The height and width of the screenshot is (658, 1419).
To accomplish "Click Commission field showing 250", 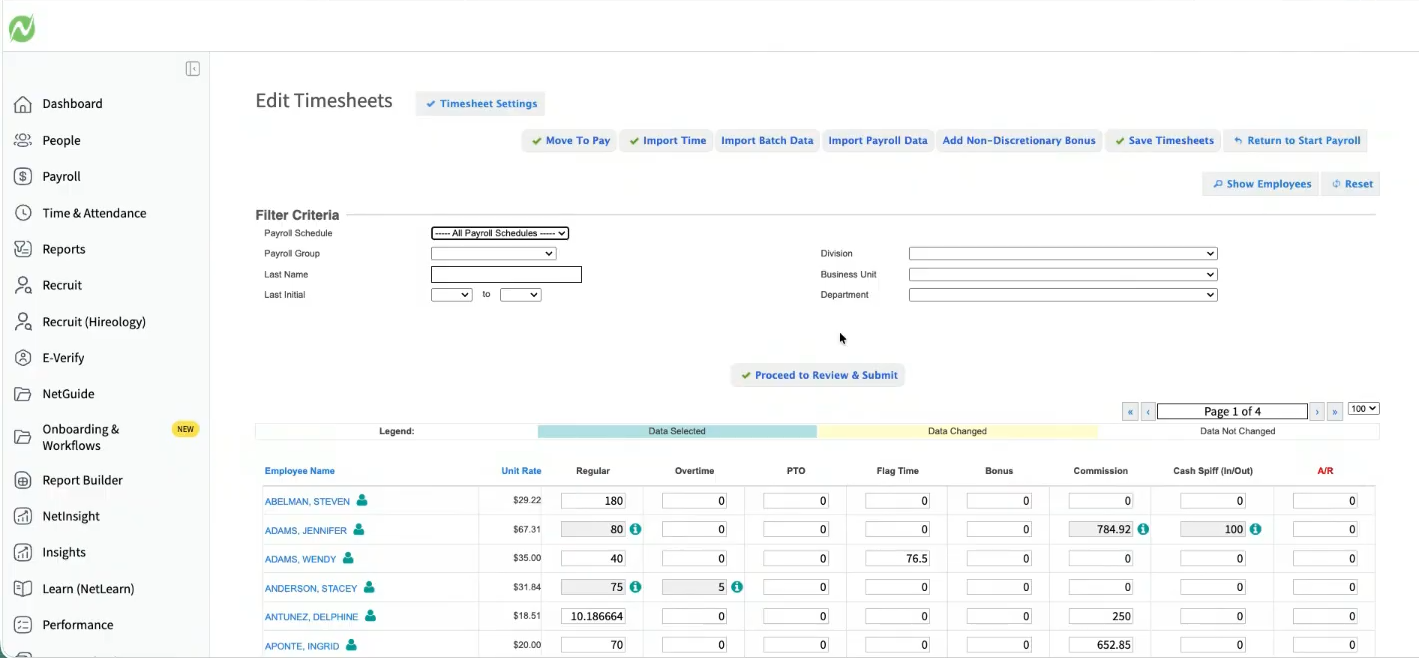I will click(x=1101, y=617).
